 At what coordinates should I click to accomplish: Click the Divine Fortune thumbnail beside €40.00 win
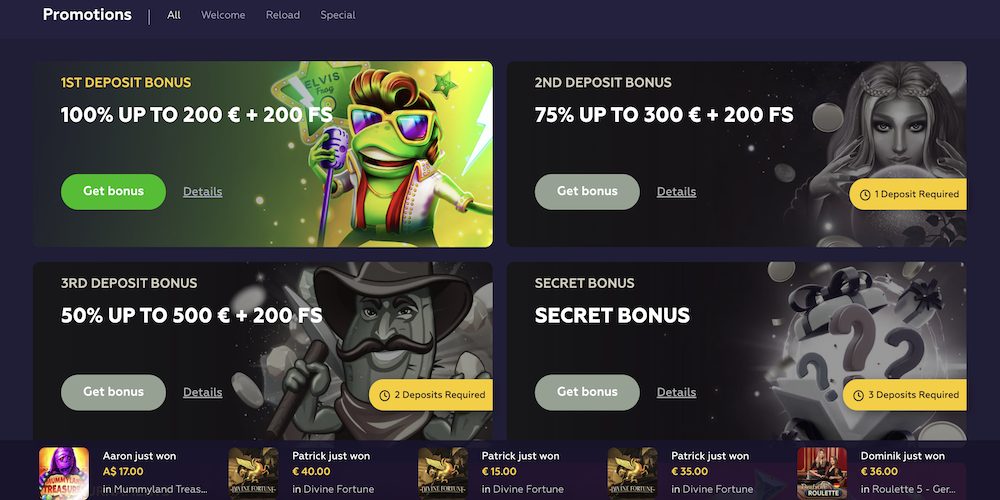pyautogui.click(x=253, y=473)
